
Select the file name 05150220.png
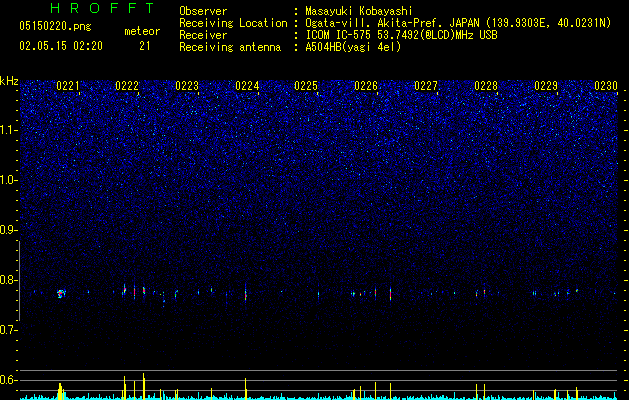click(55, 26)
